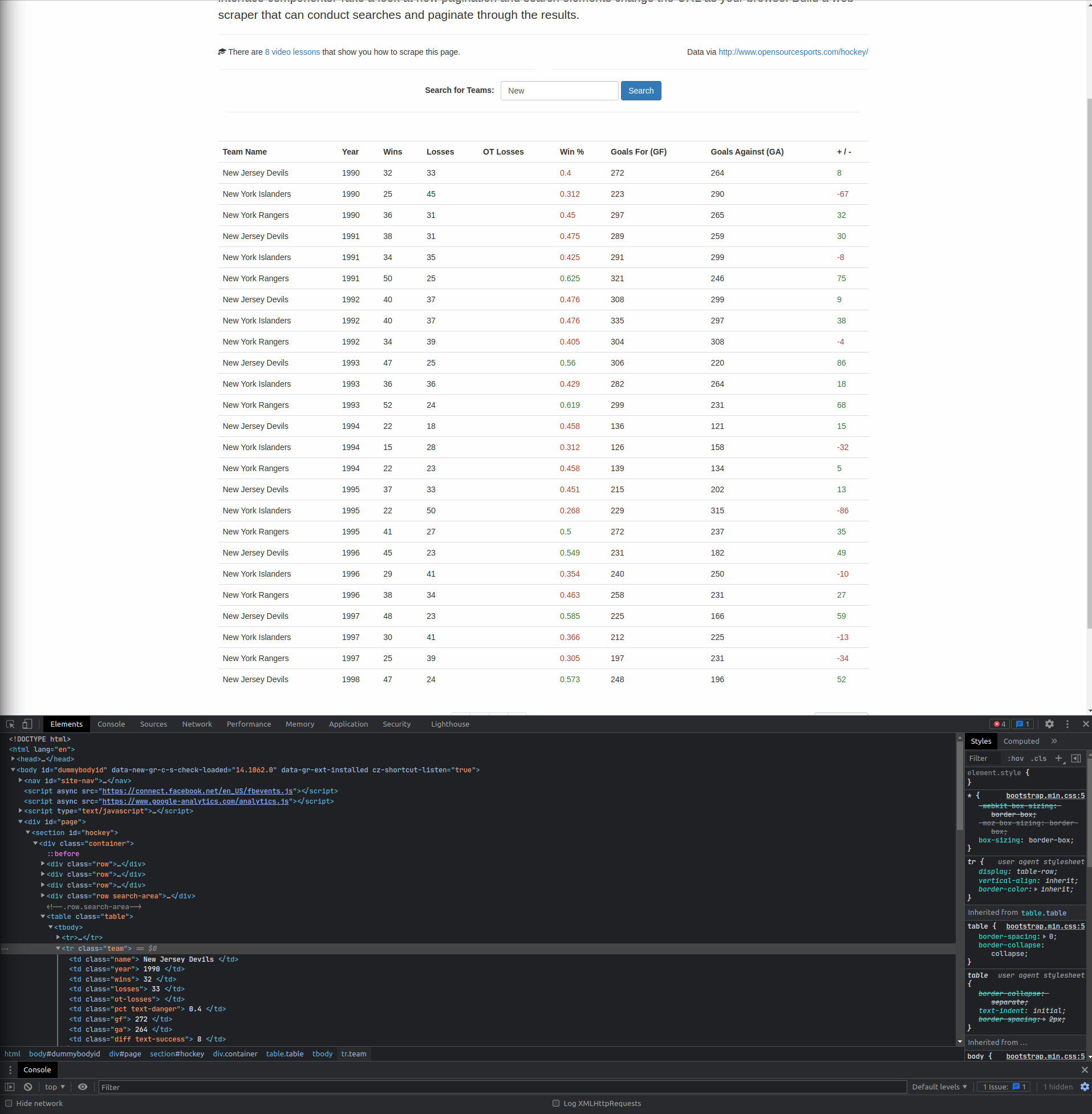
Task: Add a new style rule with the plus icon
Action: pos(1059,758)
